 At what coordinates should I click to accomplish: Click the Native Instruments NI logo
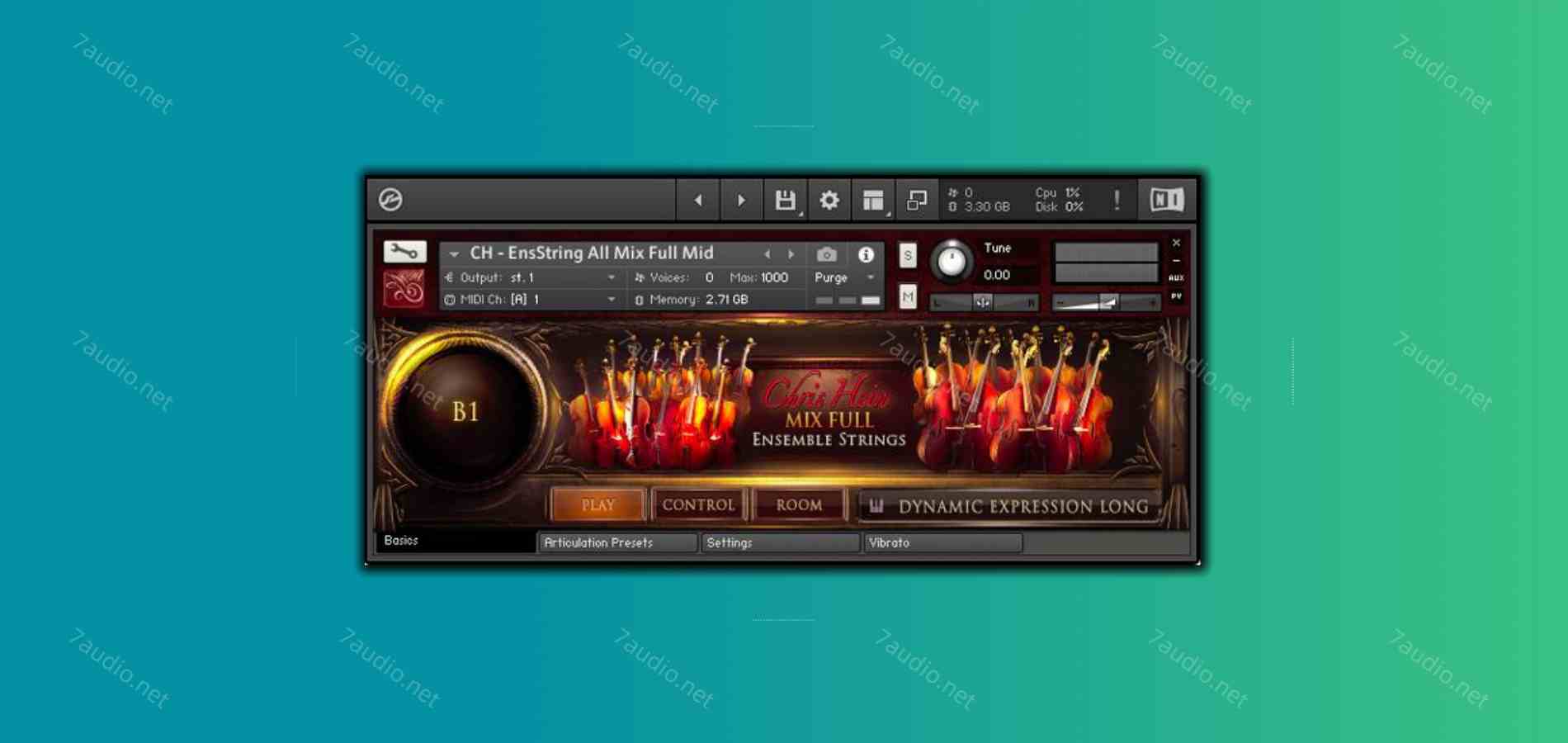(x=1167, y=200)
